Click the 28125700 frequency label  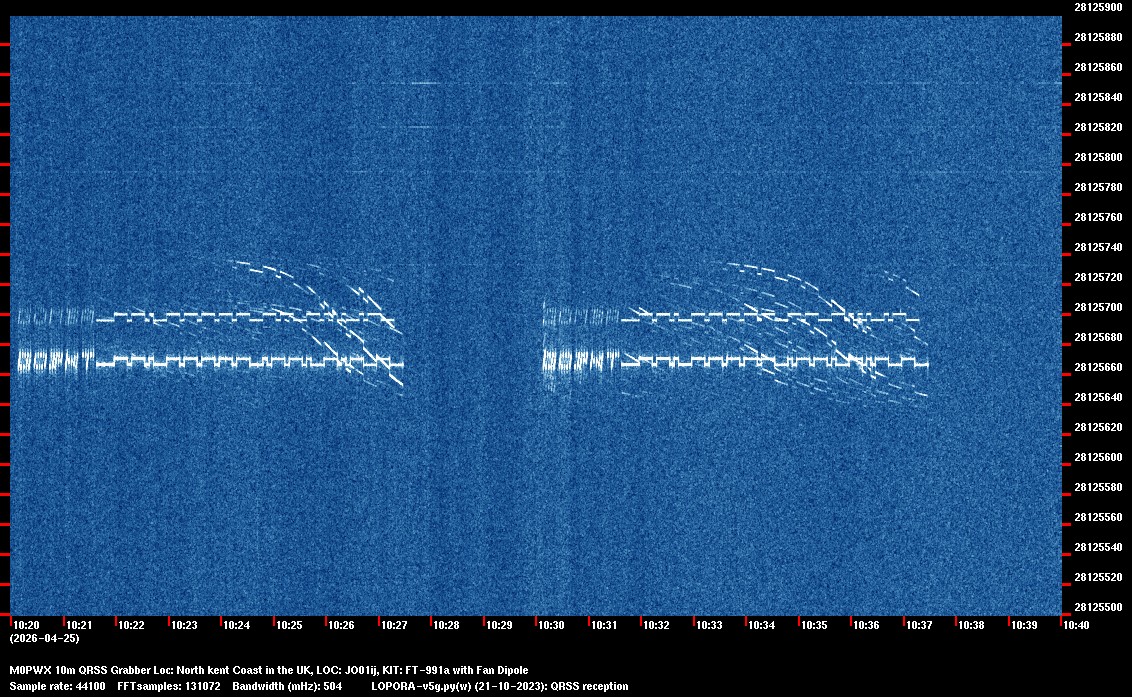point(1097,307)
